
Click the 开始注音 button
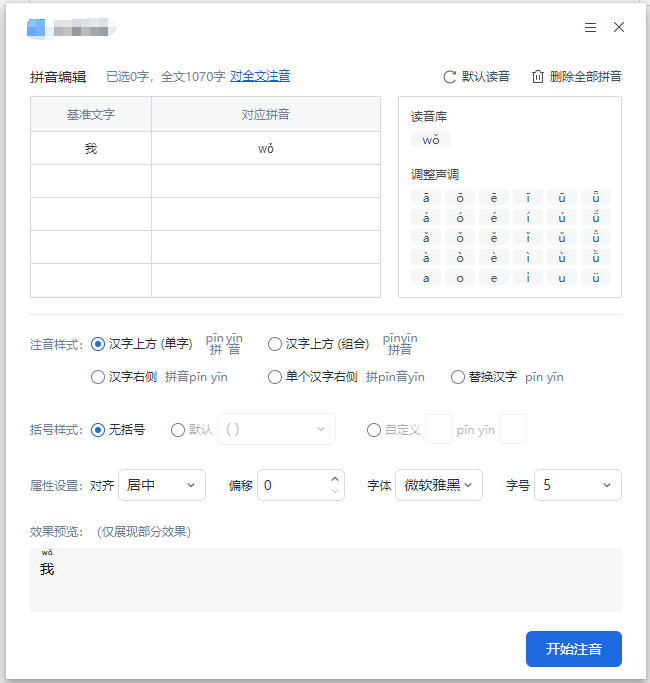tap(574, 649)
